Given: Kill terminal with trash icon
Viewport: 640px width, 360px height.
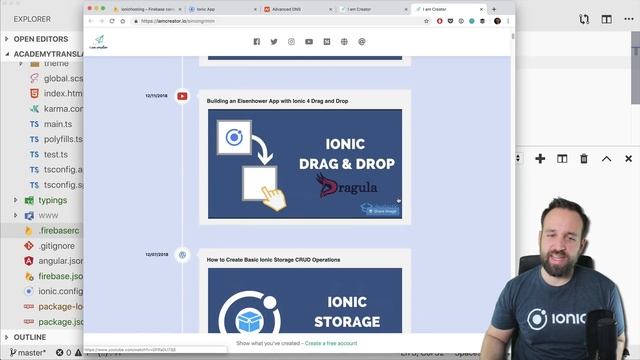Looking at the screenshot, I should coord(584,159).
